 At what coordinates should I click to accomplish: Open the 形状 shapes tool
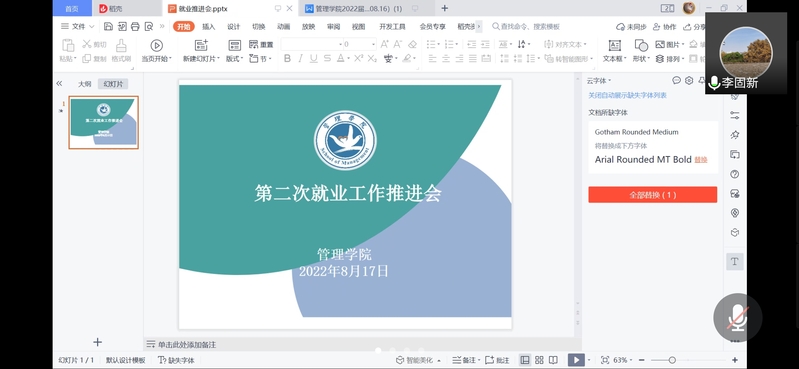641,45
